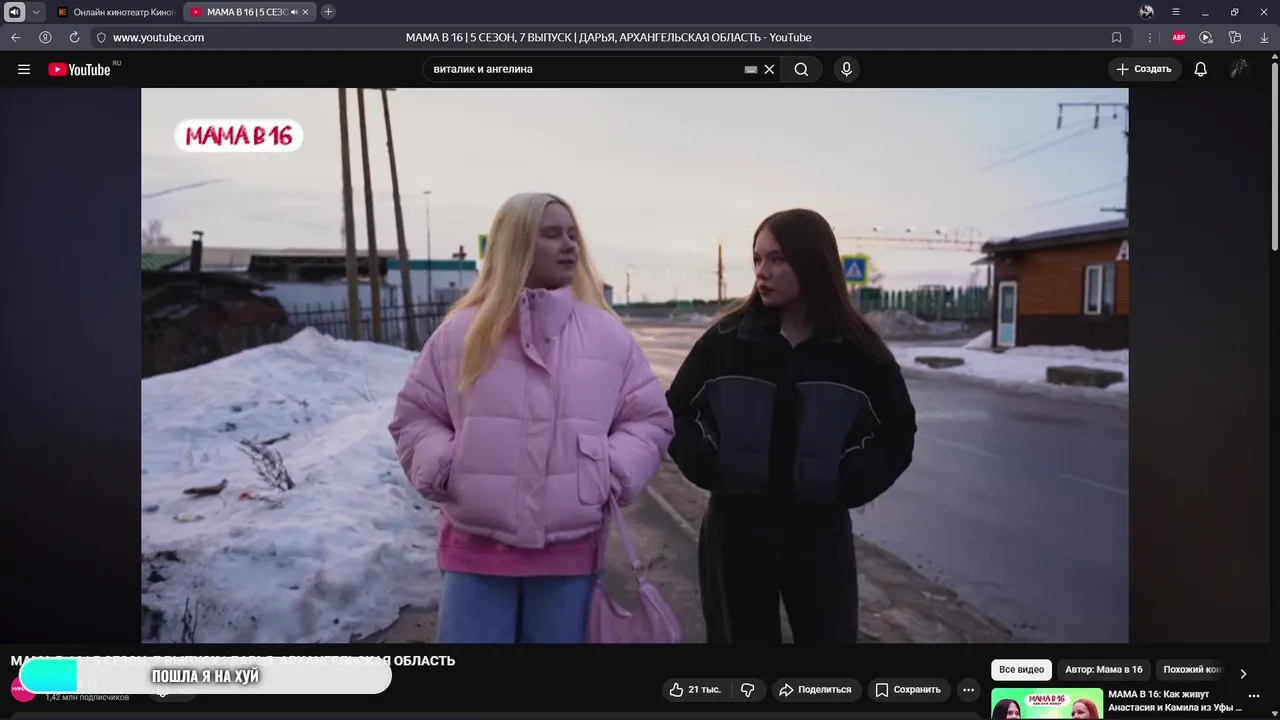This screenshot has height=720, width=1280.
Task: Click in the video player area
Action: coord(634,365)
